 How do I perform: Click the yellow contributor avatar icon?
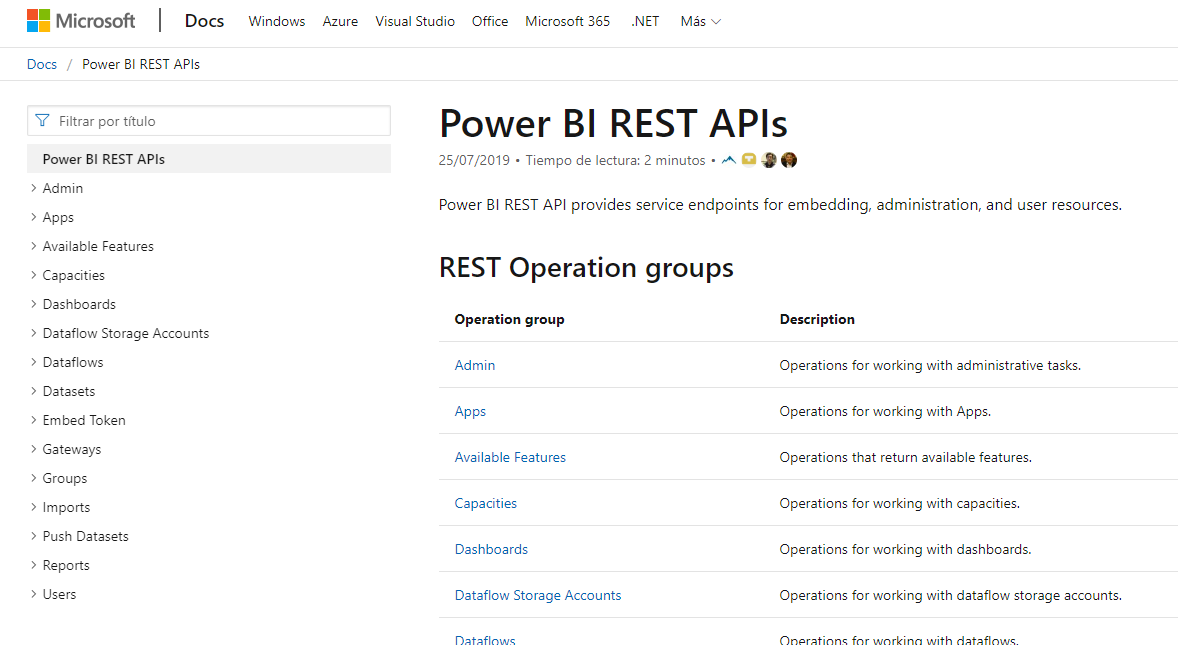[x=749, y=160]
